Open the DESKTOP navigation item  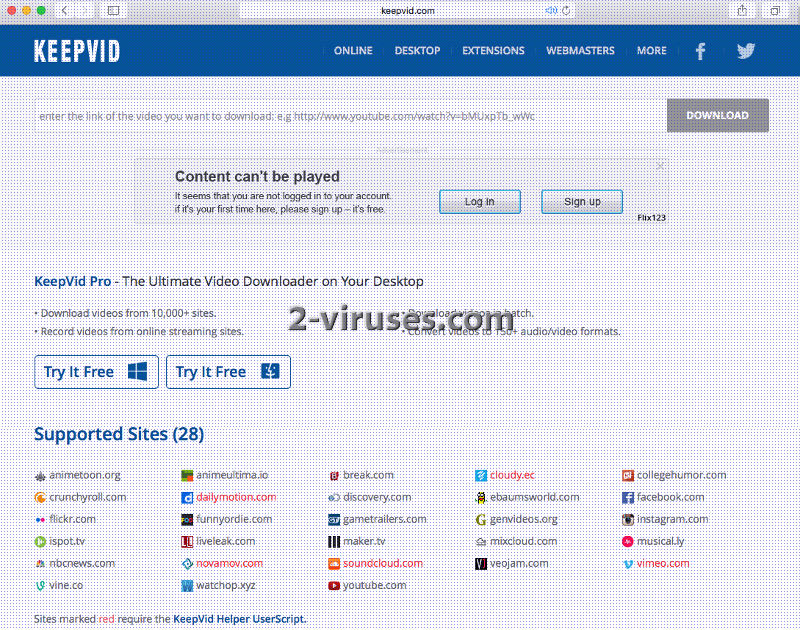[417, 50]
